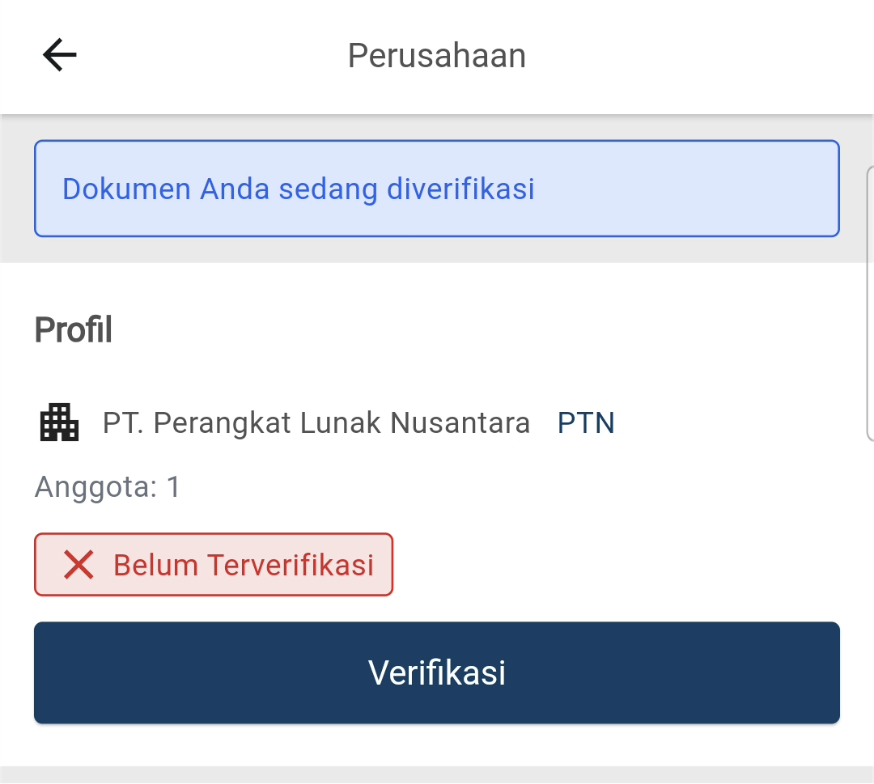Tap the back arrow icon
The width and height of the screenshot is (874, 784).
(60, 55)
